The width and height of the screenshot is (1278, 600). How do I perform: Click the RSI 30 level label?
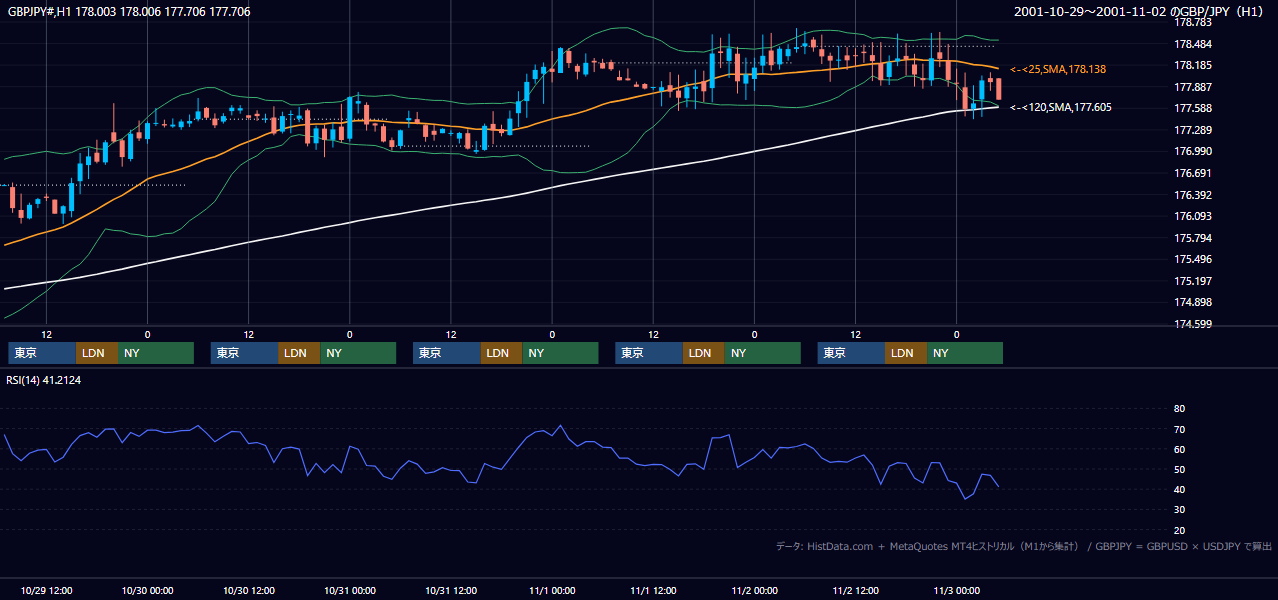click(x=1179, y=510)
